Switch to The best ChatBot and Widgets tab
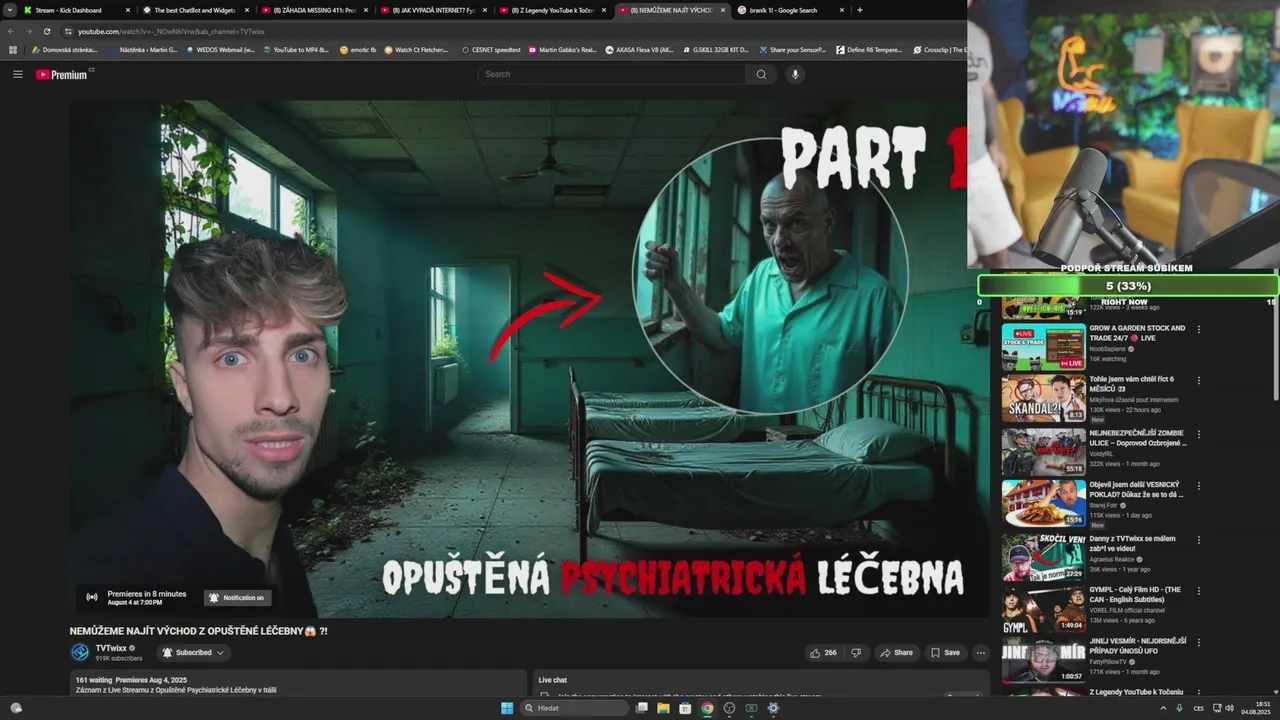 (x=195, y=10)
